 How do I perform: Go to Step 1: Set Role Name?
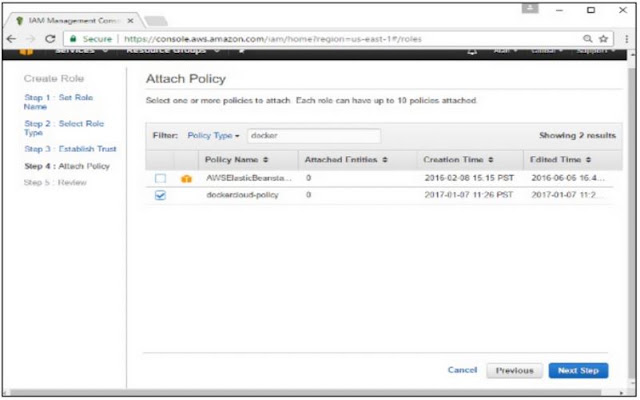tap(58, 102)
